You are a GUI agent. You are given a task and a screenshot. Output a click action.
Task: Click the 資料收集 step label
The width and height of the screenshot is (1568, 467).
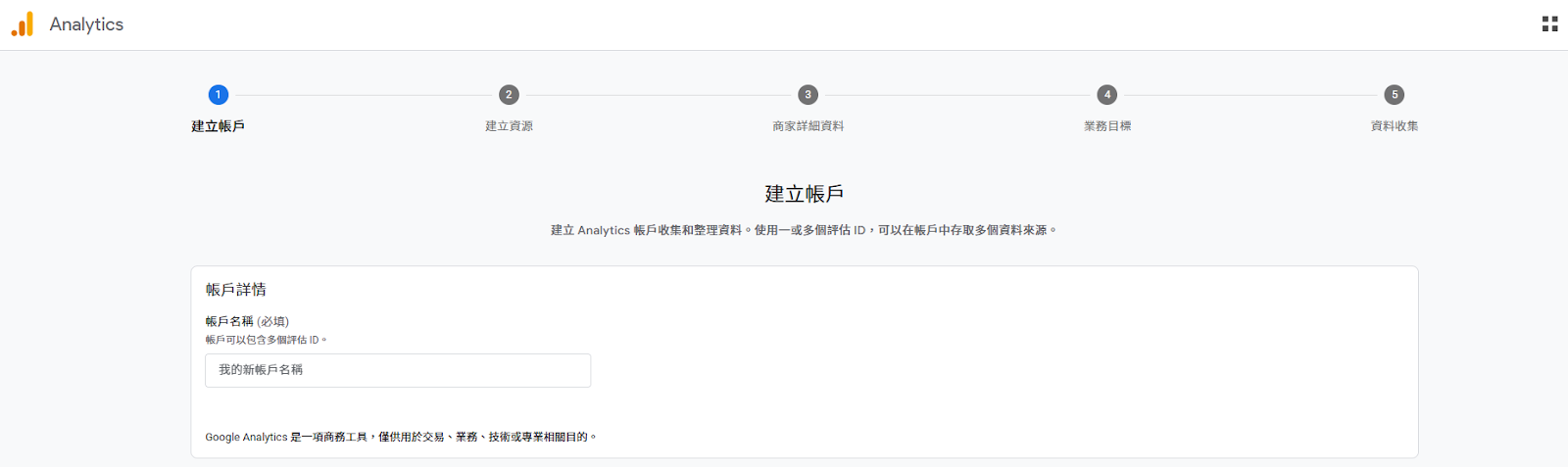point(1395,126)
